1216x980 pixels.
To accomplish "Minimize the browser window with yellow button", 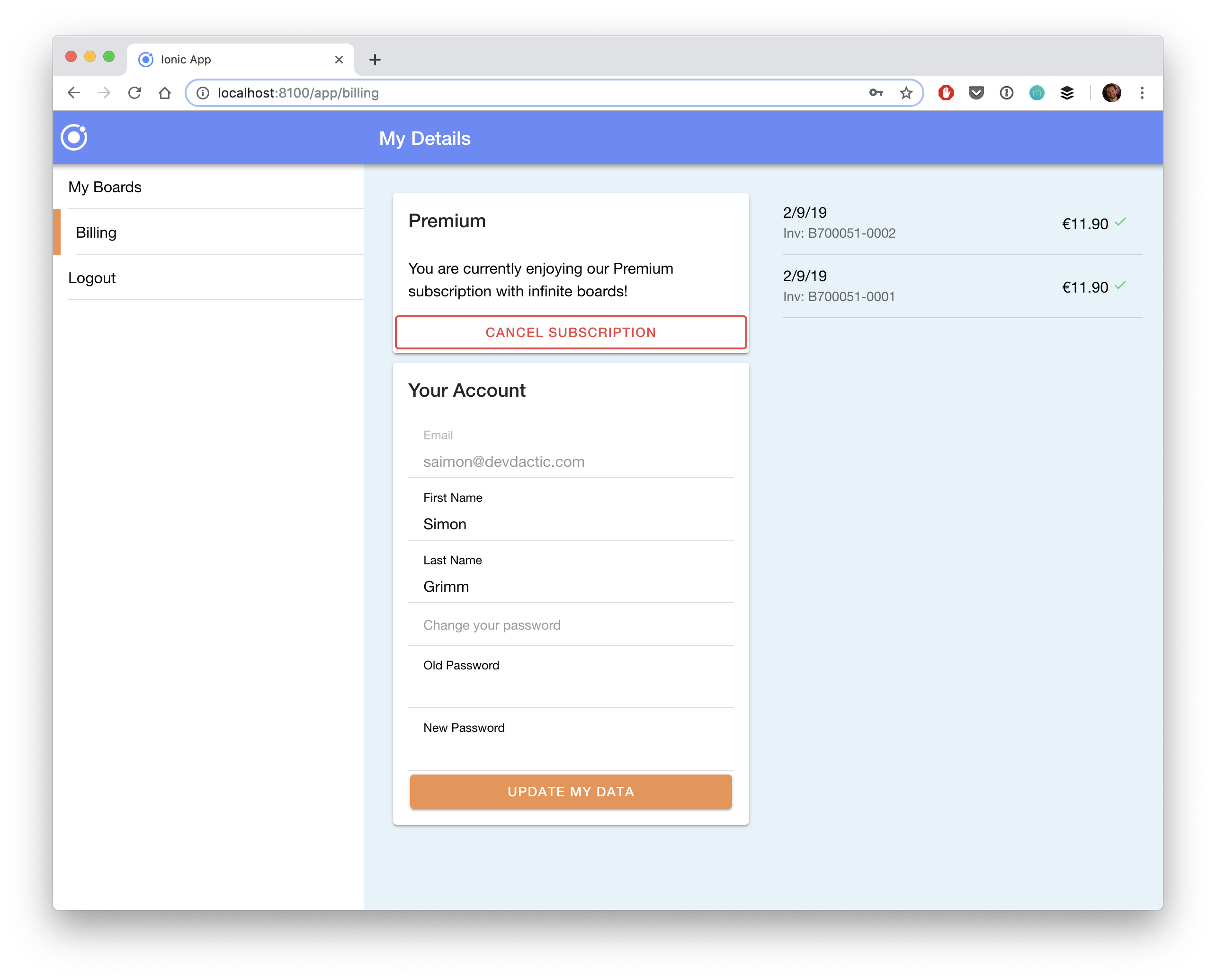I will point(90,56).
